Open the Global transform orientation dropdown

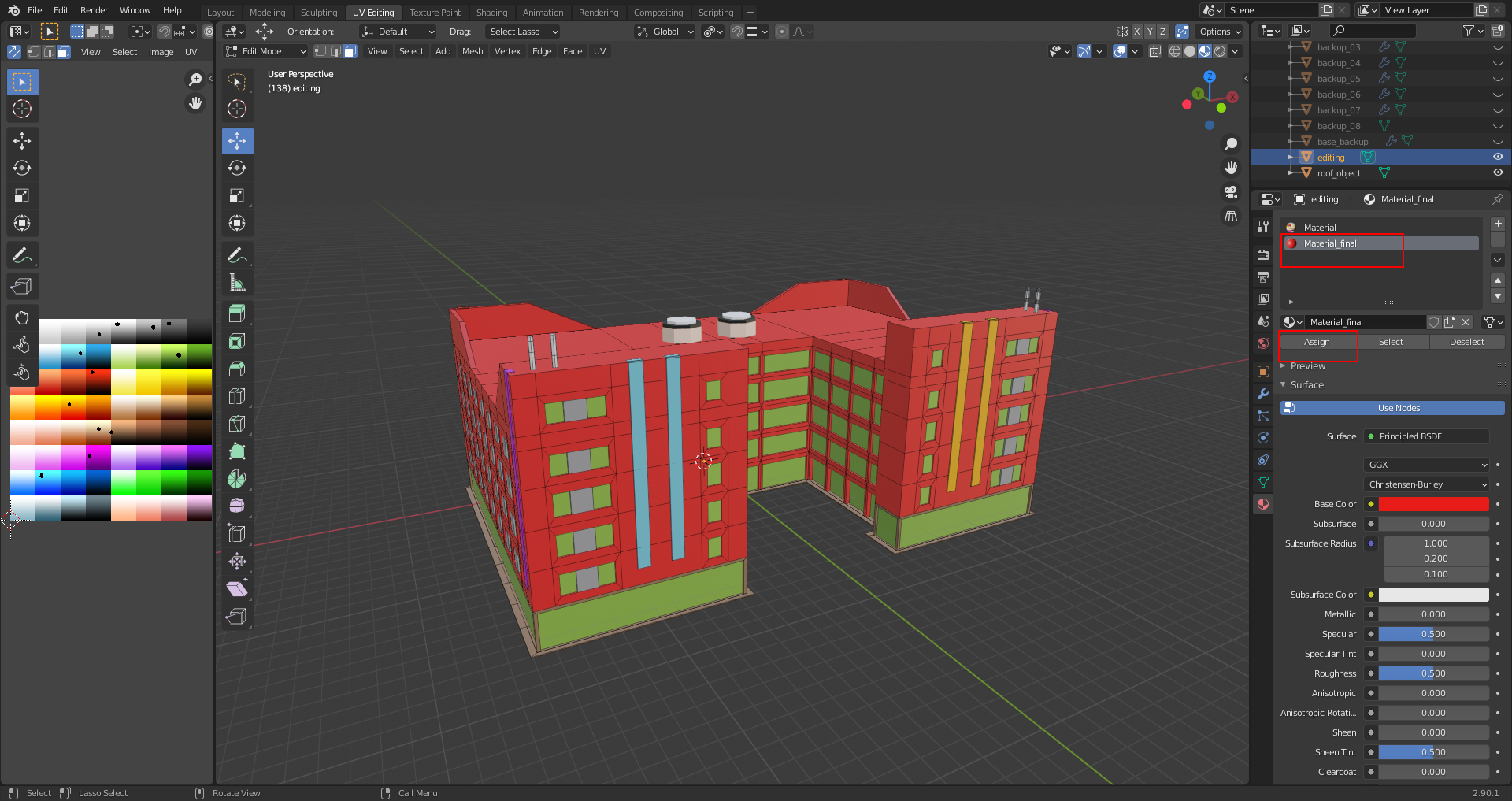665,32
